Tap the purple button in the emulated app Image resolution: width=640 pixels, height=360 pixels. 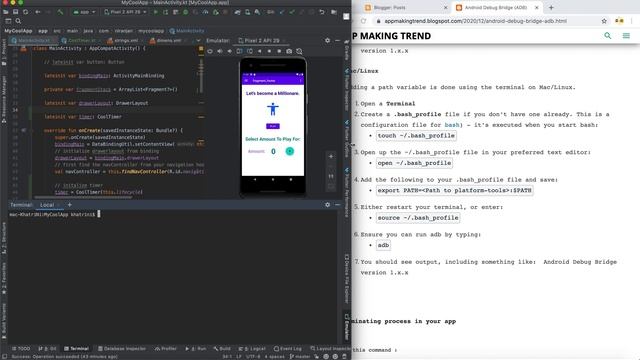pyautogui.click(x=273, y=126)
